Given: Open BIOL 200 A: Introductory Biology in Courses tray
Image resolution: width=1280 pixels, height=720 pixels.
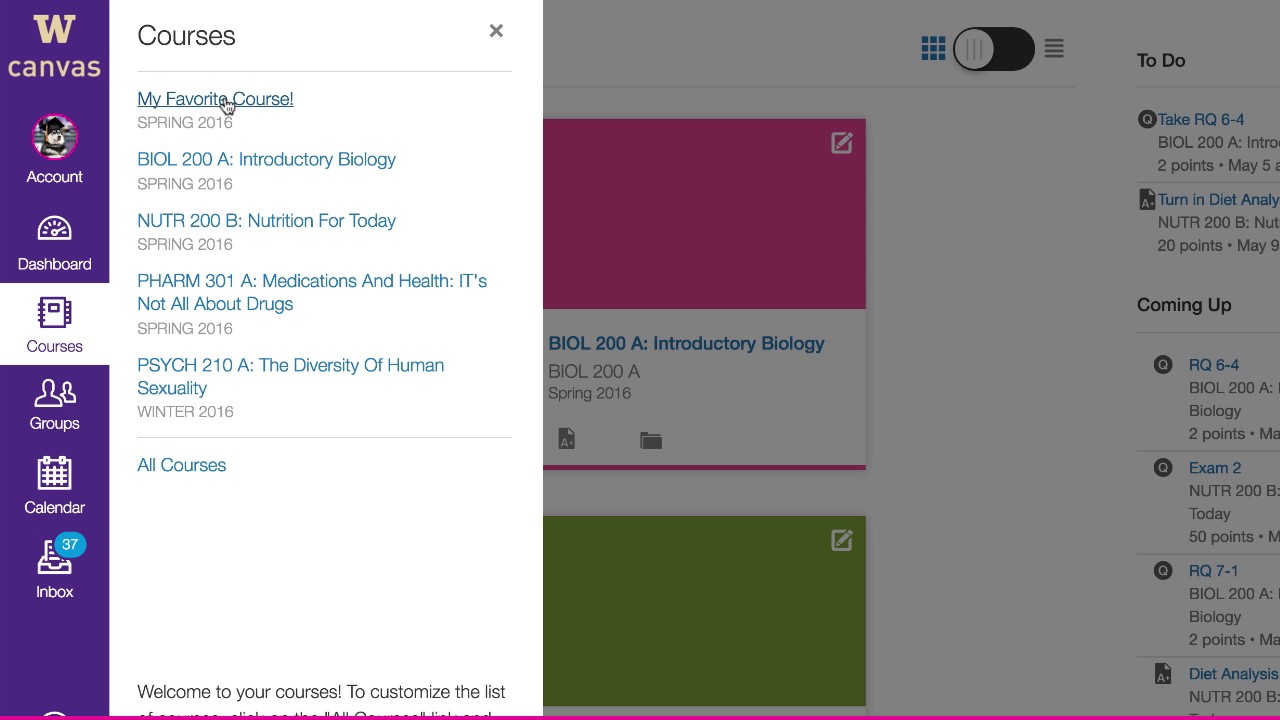Looking at the screenshot, I should [266, 159].
